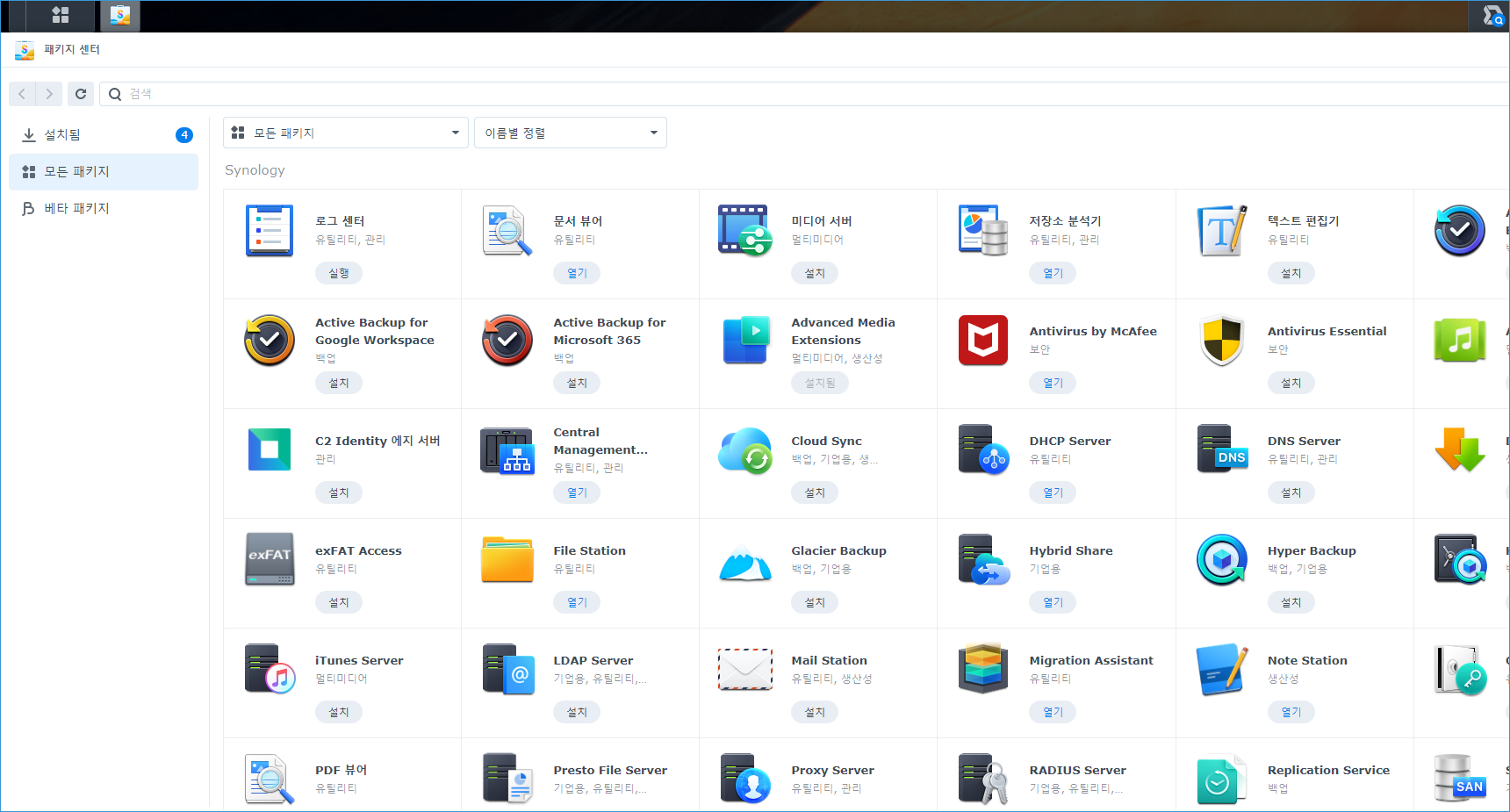1510x812 pixels.
Task: Click 설치 button for 미디어 서버
Action: 815,273
